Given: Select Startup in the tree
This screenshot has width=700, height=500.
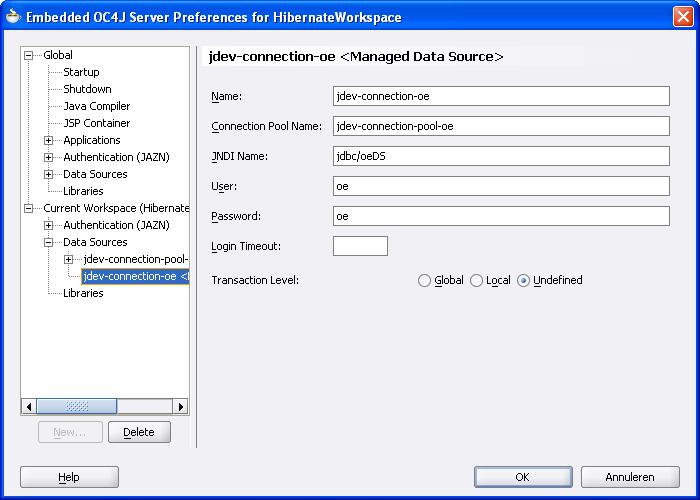Looking at the screenshot, I should (81, 72).
